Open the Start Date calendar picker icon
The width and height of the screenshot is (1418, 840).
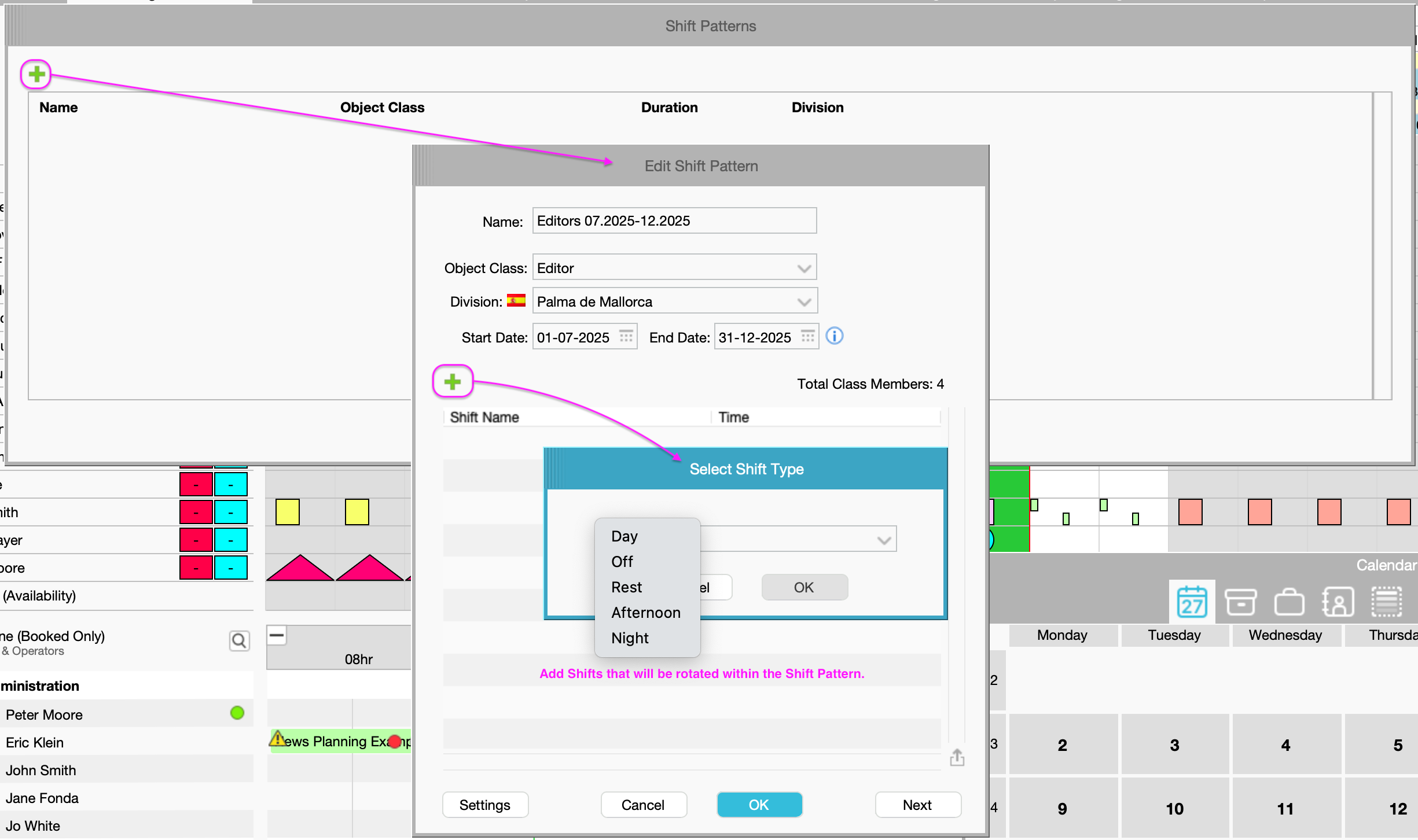coord(626,337)
